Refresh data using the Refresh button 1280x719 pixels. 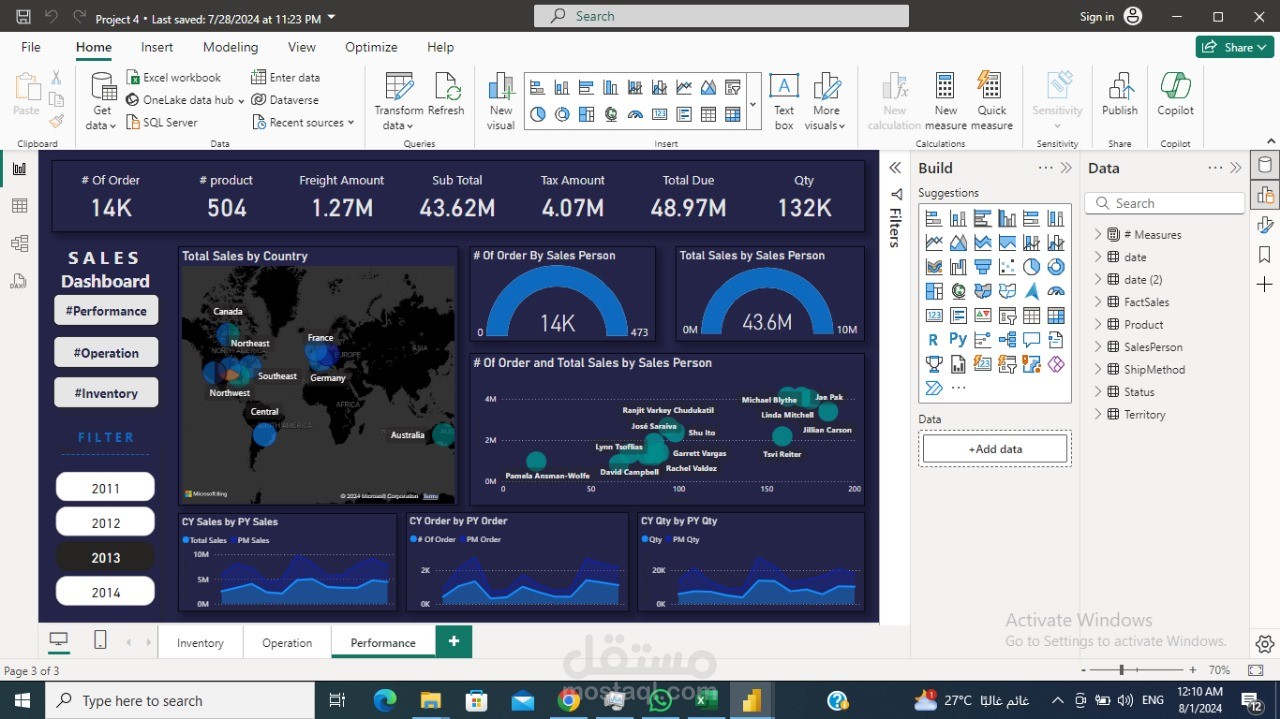coord(446,95)
